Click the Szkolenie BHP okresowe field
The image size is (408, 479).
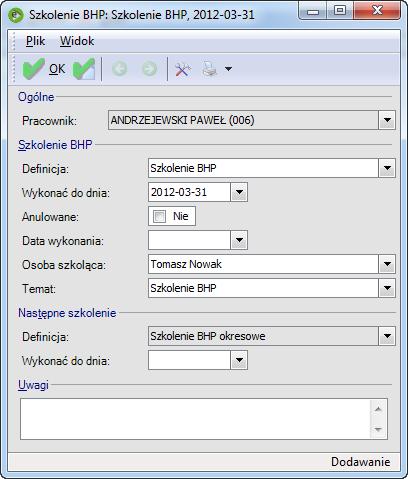click(264, 336)
